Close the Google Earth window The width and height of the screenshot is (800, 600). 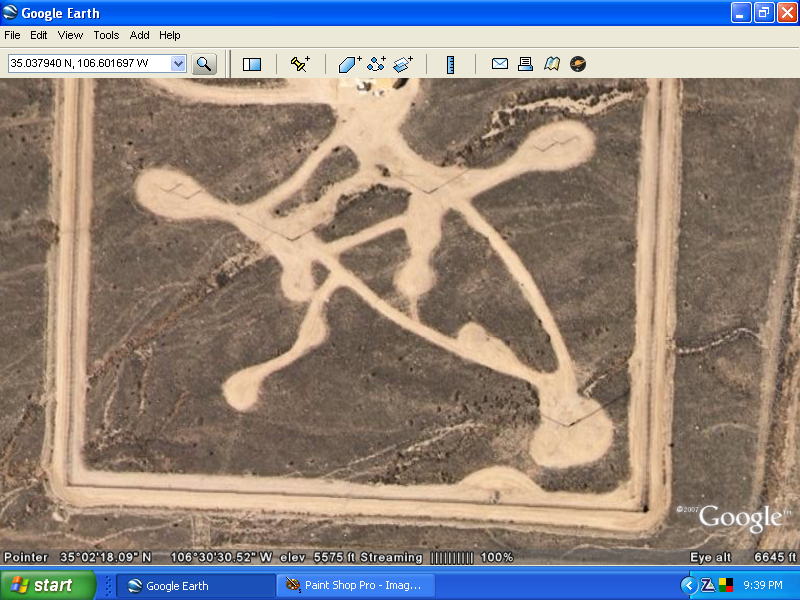pyautogui.click(x=787, y=13)
